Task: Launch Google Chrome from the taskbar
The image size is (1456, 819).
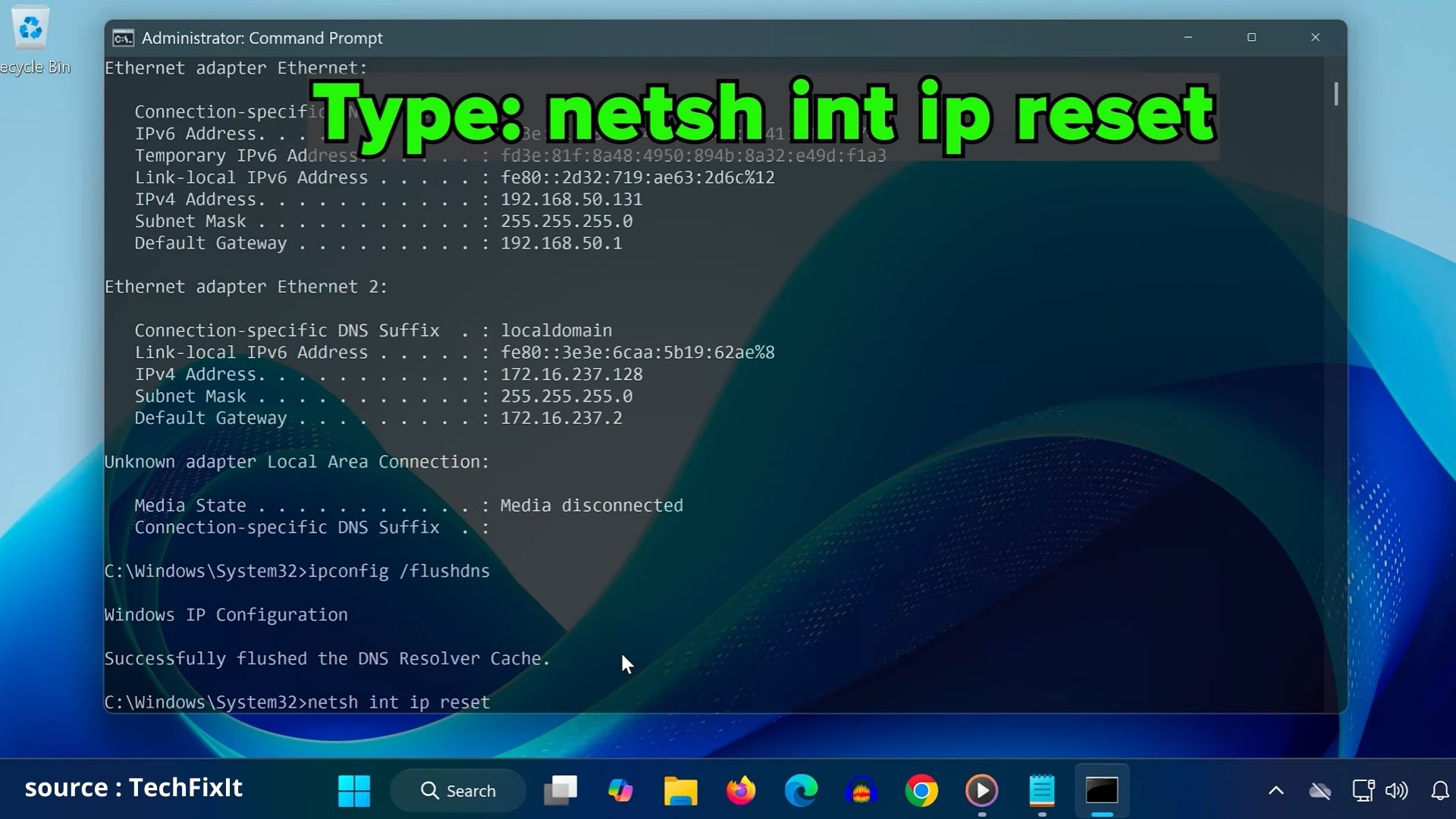Action: 921,791
